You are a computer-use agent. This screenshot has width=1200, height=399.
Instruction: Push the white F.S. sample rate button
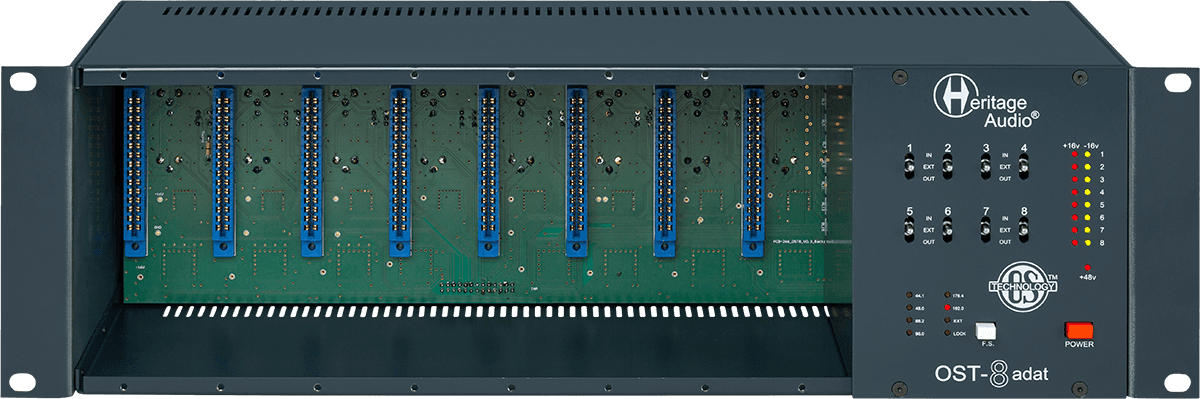[986, 330]
